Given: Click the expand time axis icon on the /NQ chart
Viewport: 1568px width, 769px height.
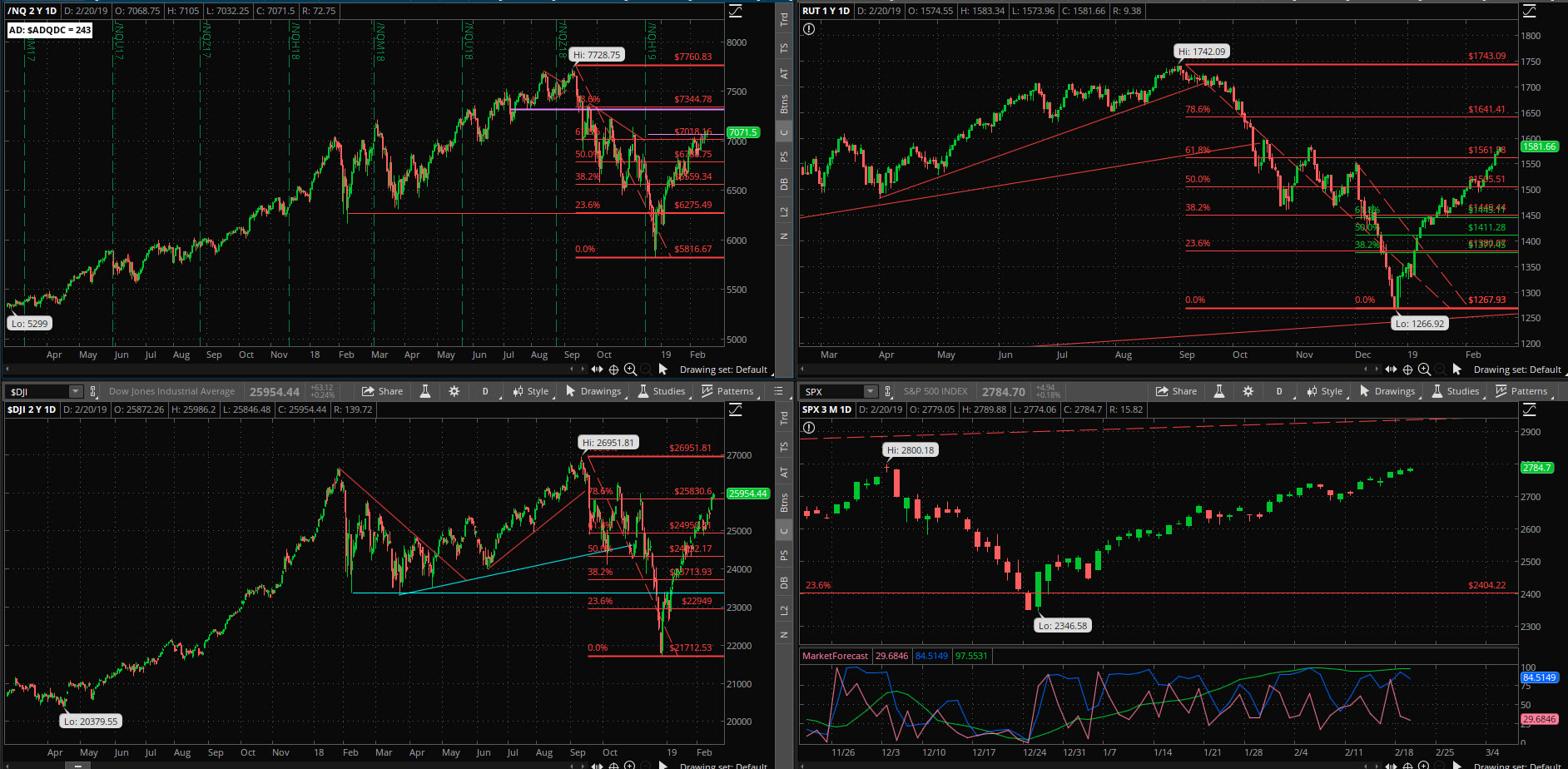Looking at the screenshot, I should click(x=598, y=369).
